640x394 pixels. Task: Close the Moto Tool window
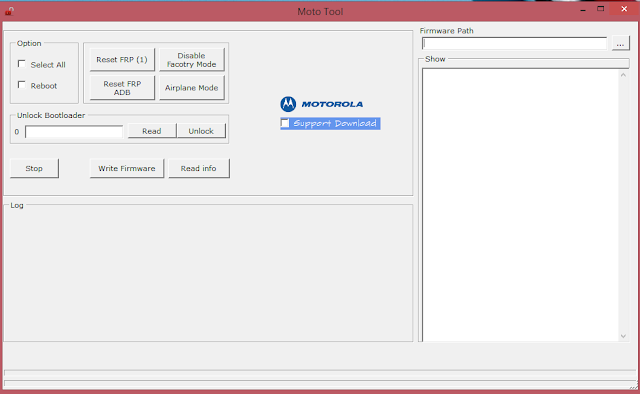pyautogui.click(x=624, y=9)
